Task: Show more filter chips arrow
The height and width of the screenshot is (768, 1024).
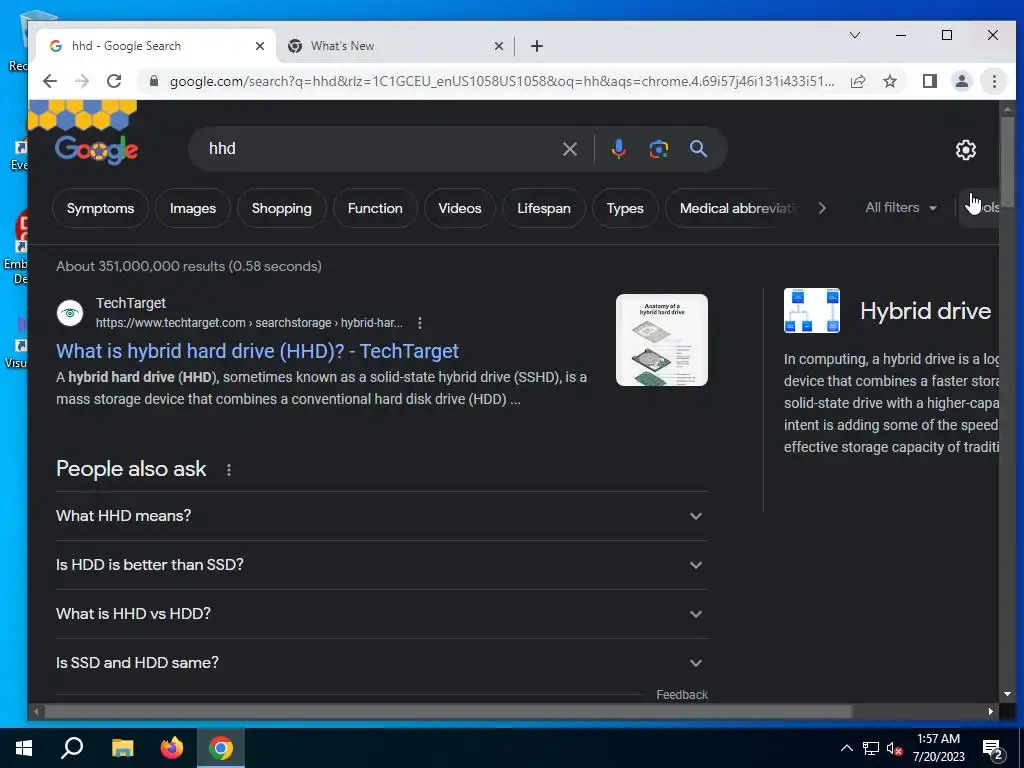Action: point(822,208)
